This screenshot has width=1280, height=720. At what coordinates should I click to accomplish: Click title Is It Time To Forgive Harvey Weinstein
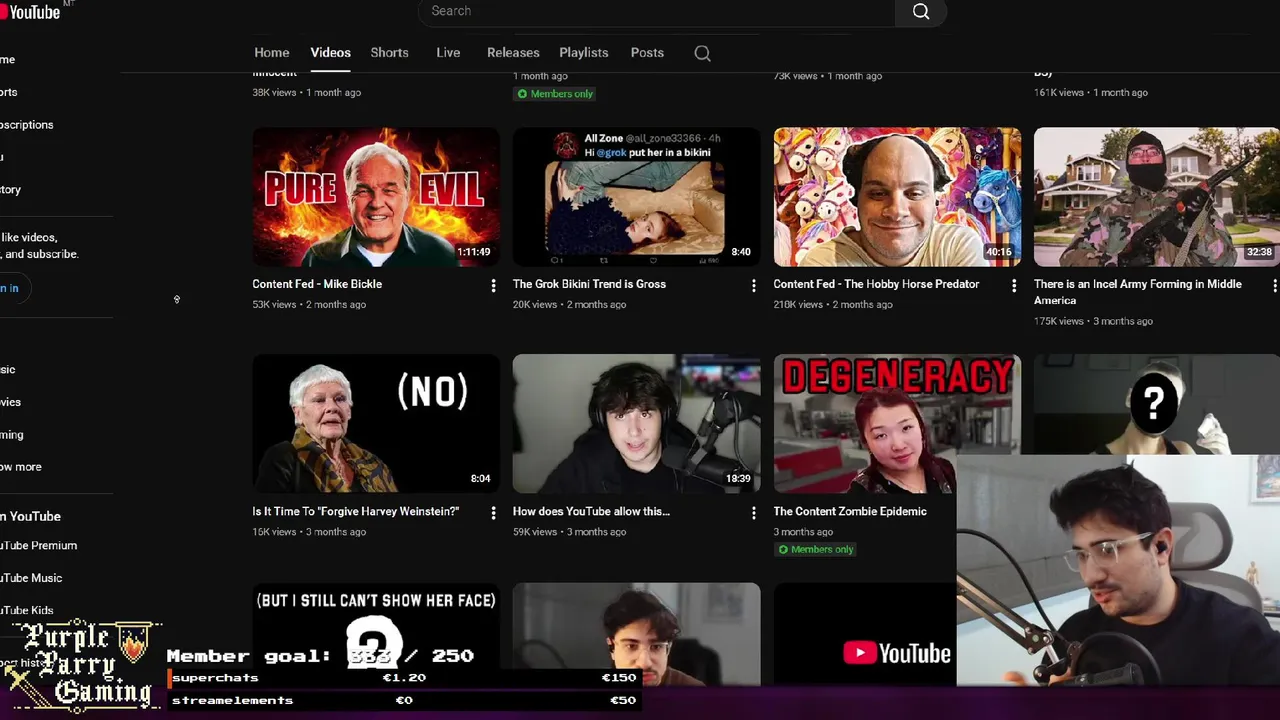tap(355, 511)
